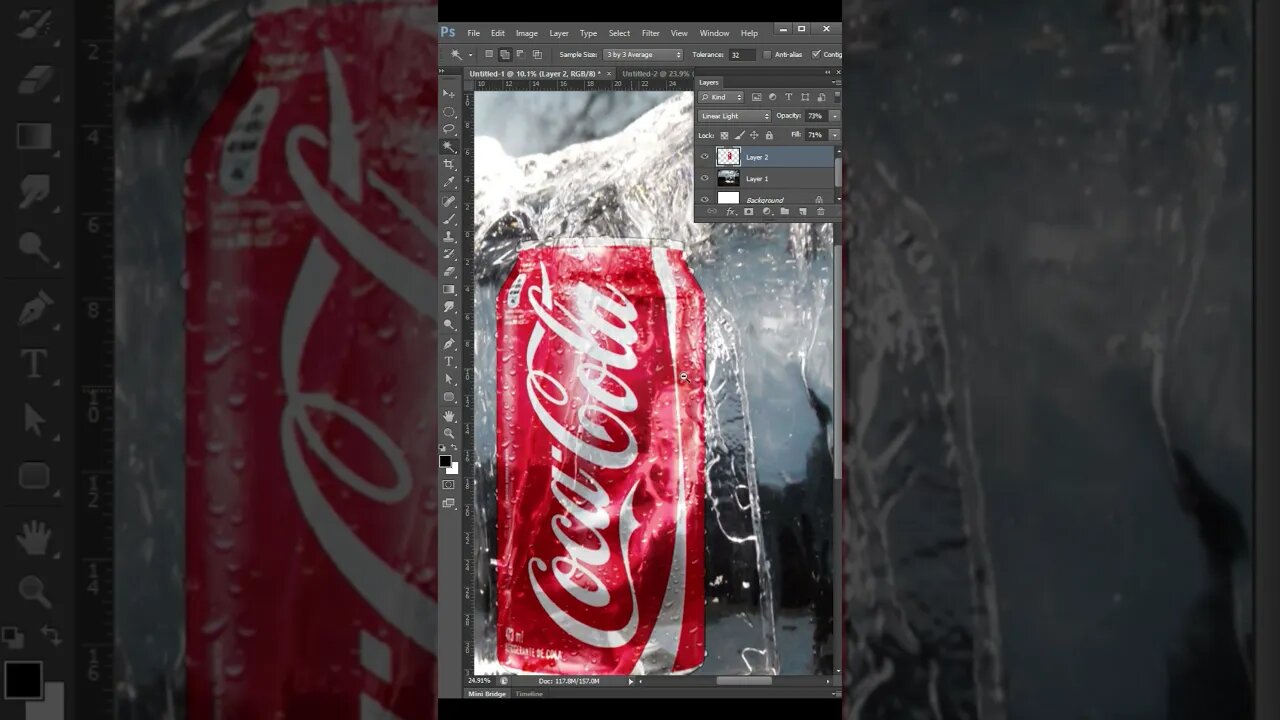Screen dimensions: 1280x720
Task: Open Opacity slider dropdown arrow
Action: [835, 116]
